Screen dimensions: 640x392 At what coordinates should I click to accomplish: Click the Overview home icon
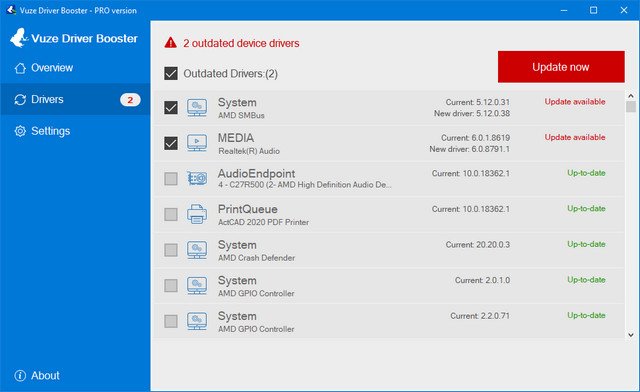tap(20, 68)
